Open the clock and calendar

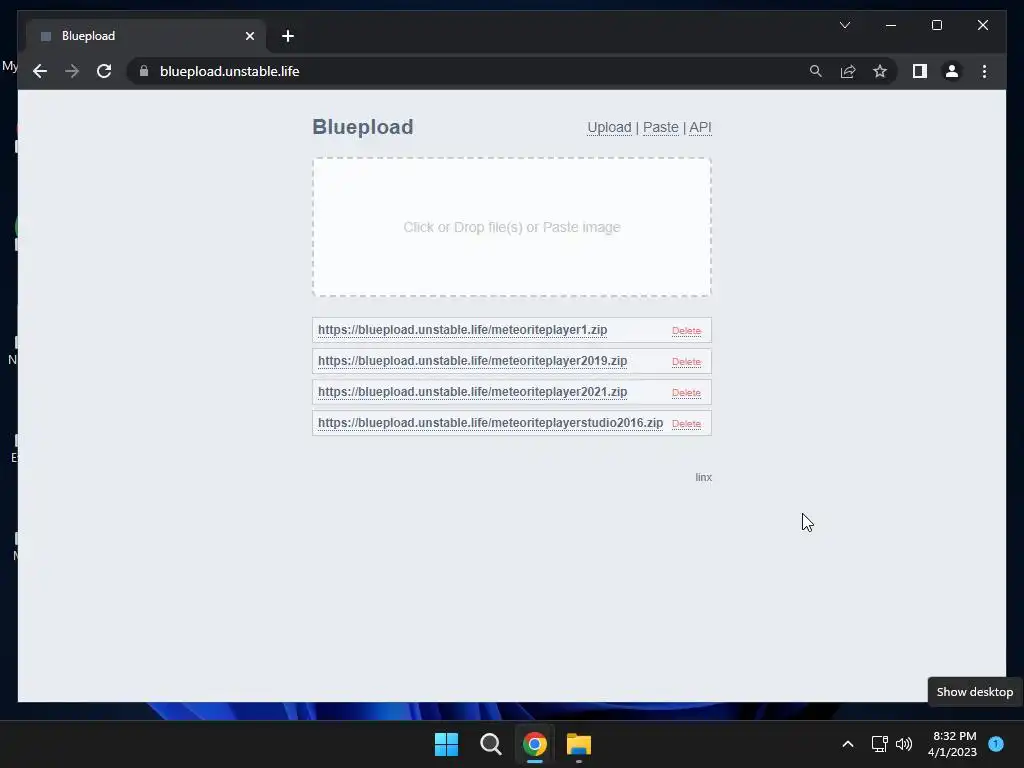click(x=952, y=744)
